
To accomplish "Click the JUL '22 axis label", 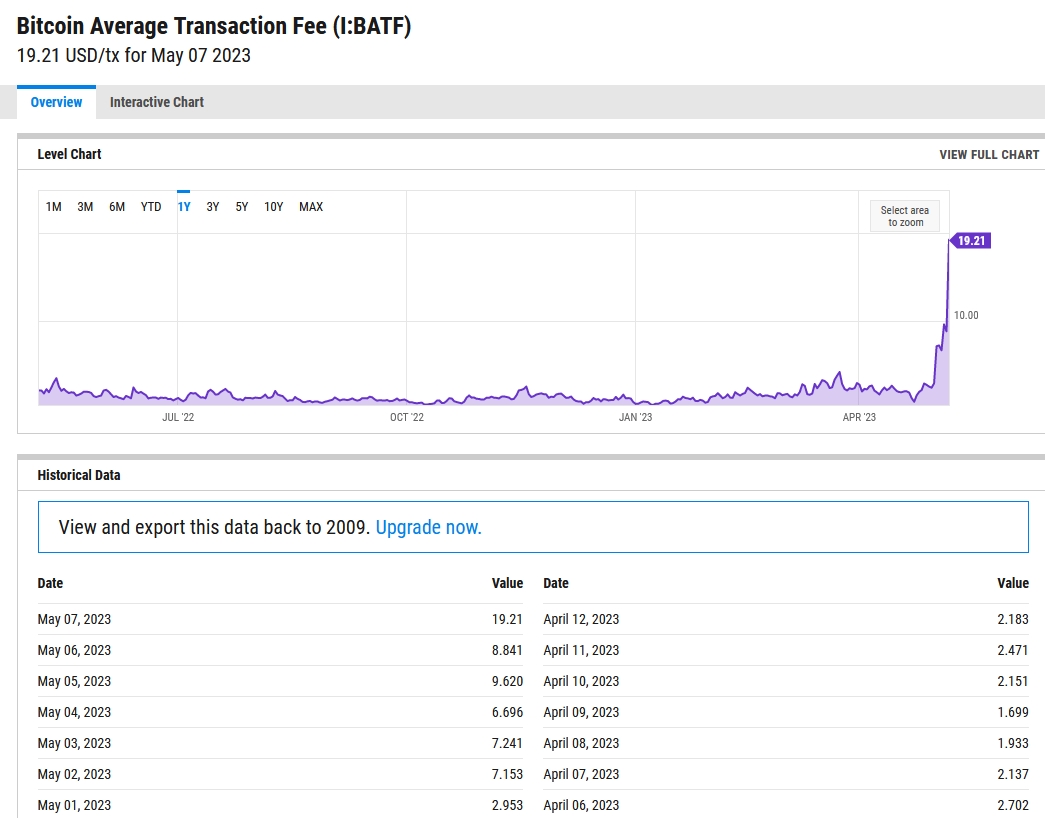I will coord(178,417).
